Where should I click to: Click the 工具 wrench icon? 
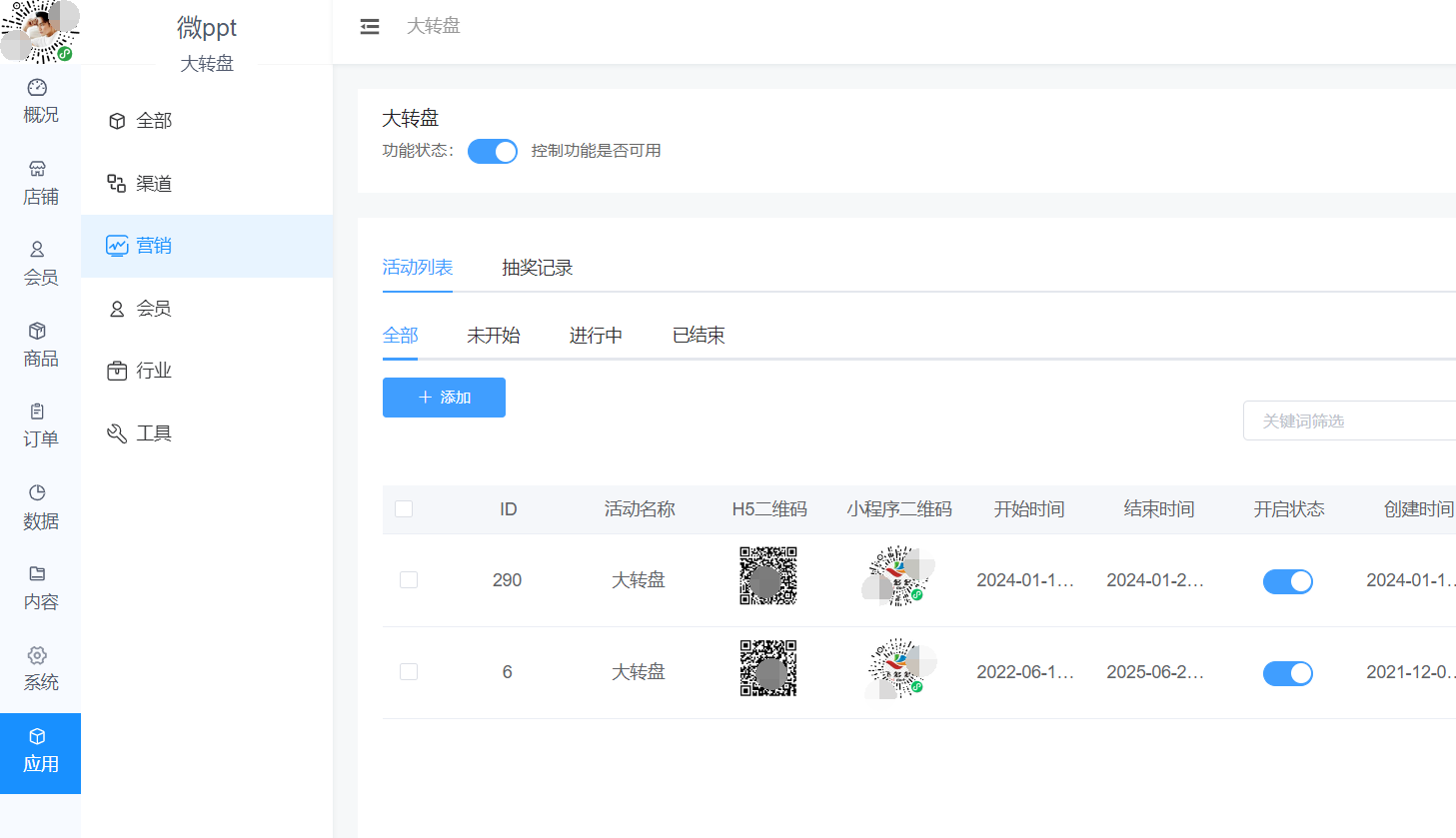point(117,433)
